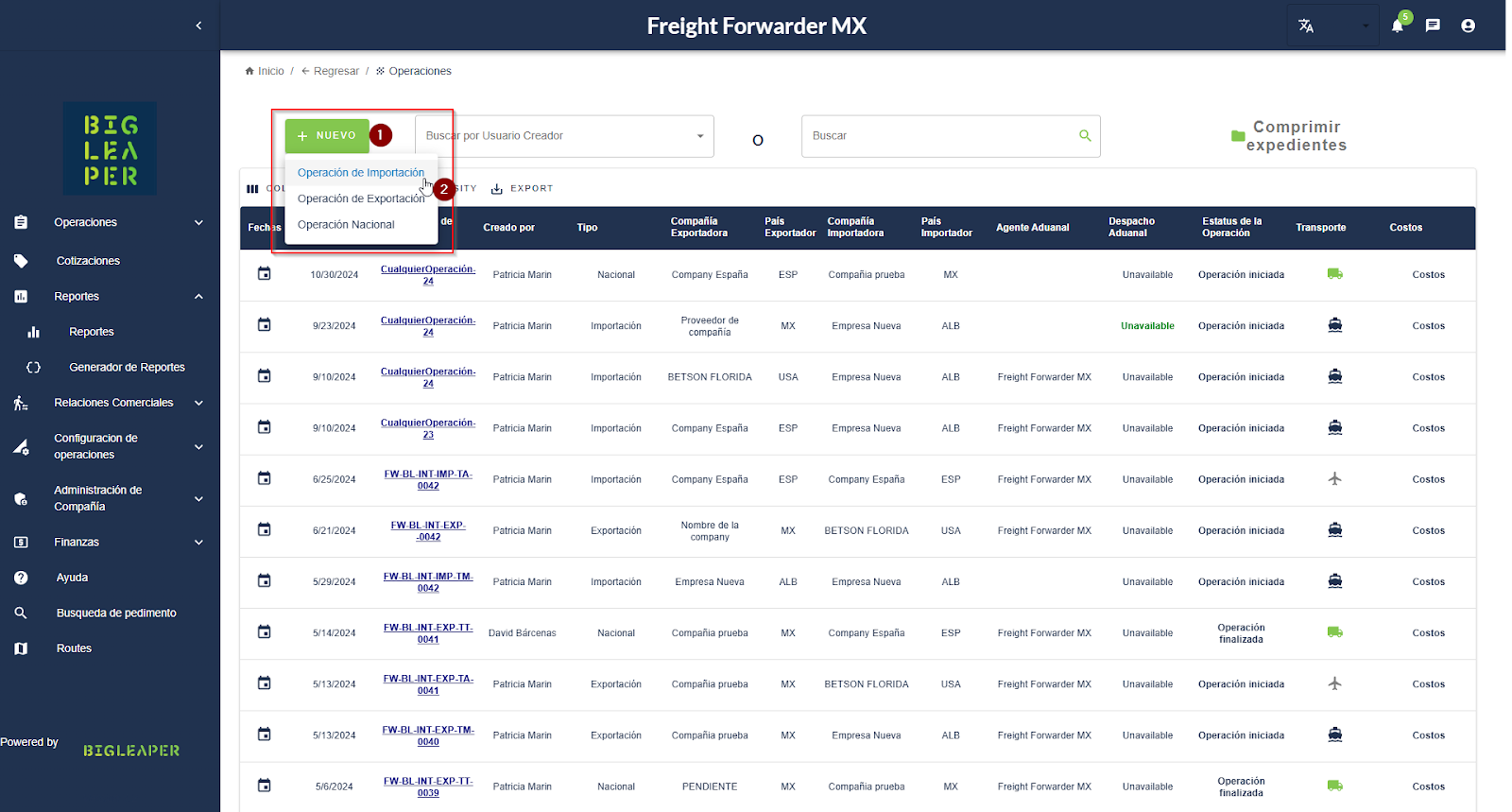Open Costos for the 10/30/2024 row
Screen dimensions: 1512x812
click(1428, 275)
